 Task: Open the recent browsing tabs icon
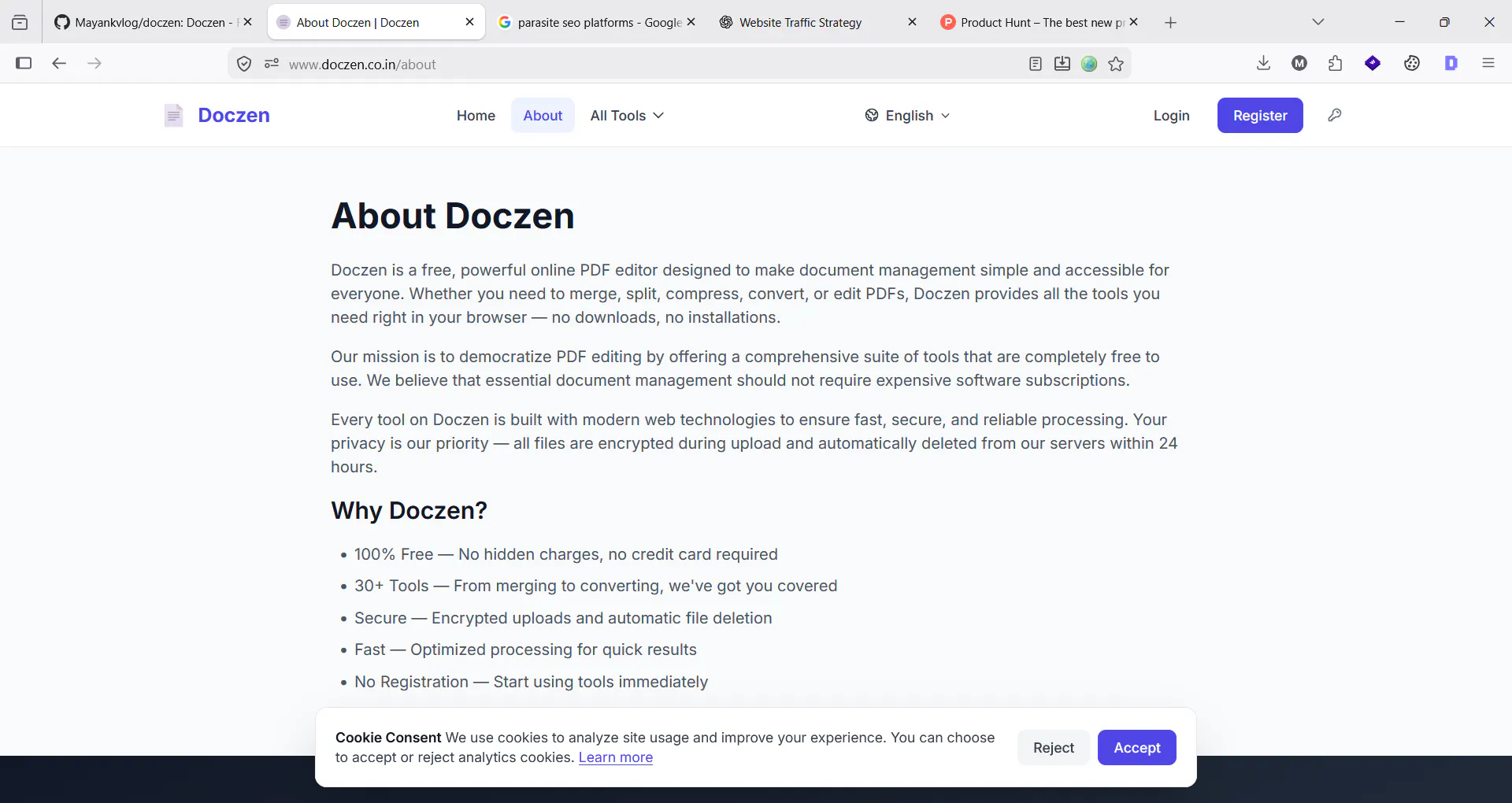pyautogui.click(x=20, y=22)
